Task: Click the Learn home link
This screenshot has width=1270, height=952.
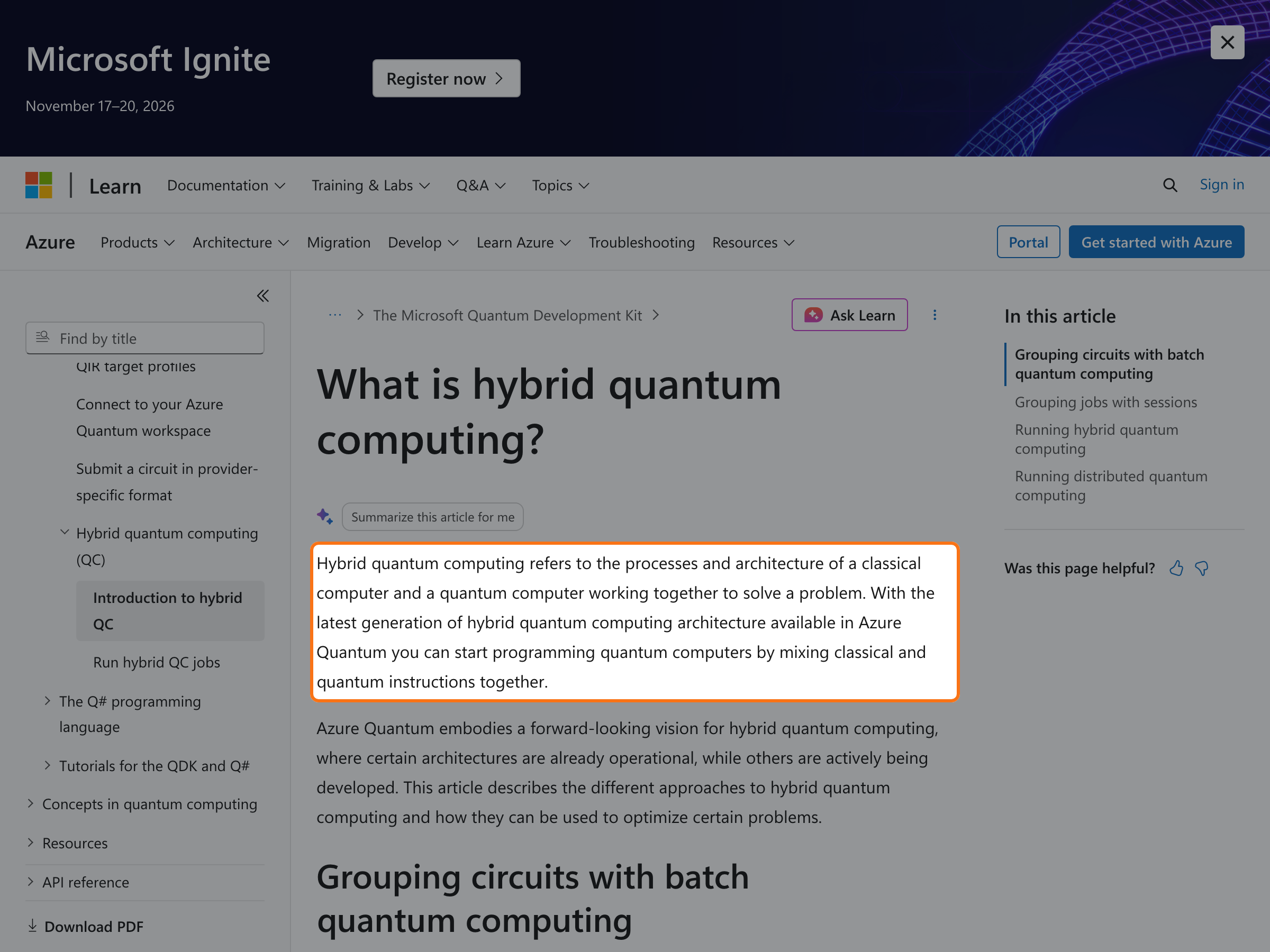Action: 115,186
